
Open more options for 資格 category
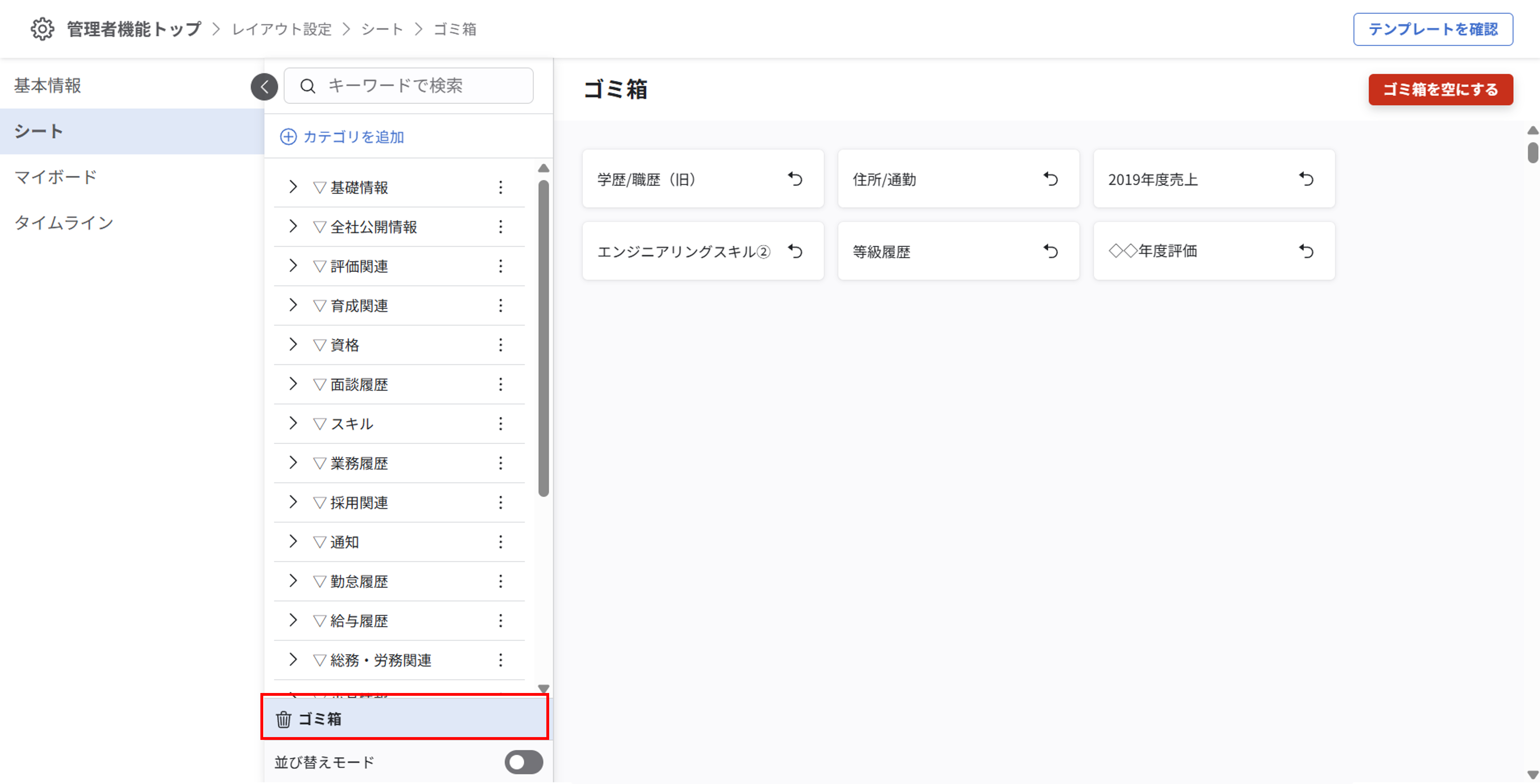(500, 345)
